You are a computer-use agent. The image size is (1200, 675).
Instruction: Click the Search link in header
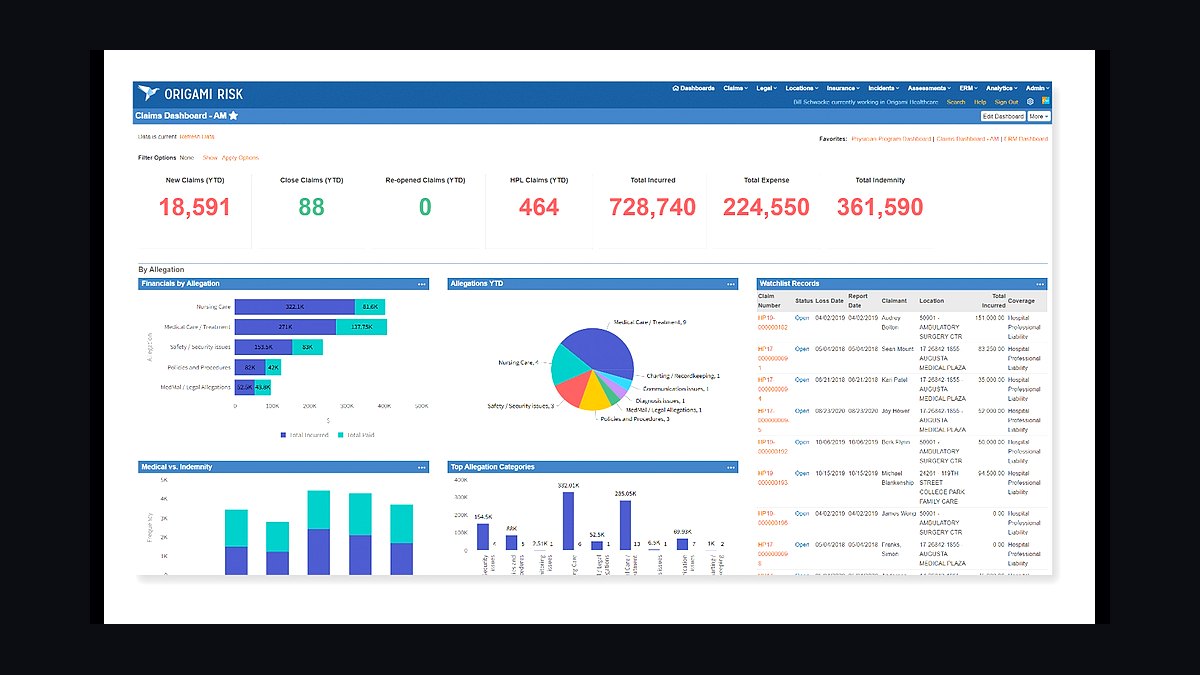pos(956,102)
